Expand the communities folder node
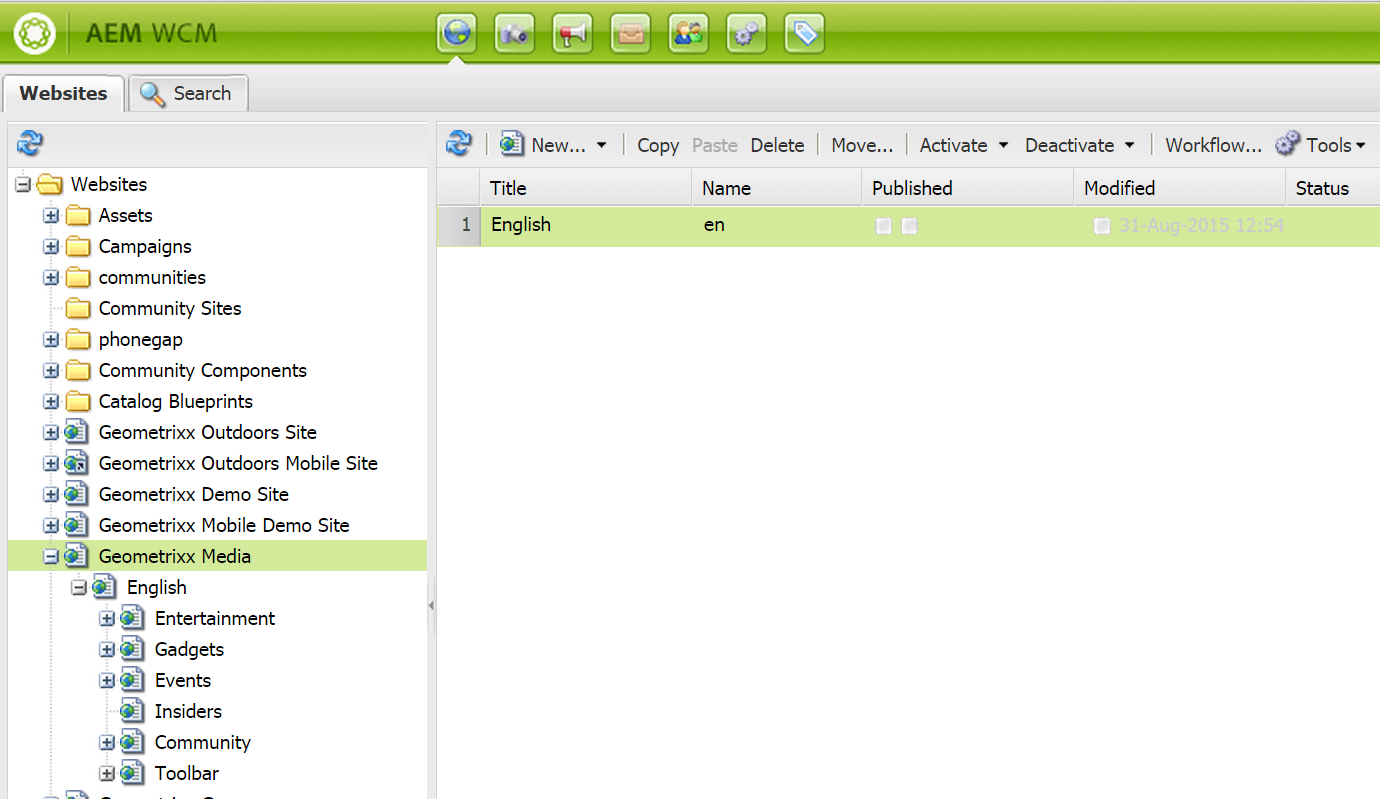The height and width of the screenshot is (799, 1380). [x=51, y=278]
